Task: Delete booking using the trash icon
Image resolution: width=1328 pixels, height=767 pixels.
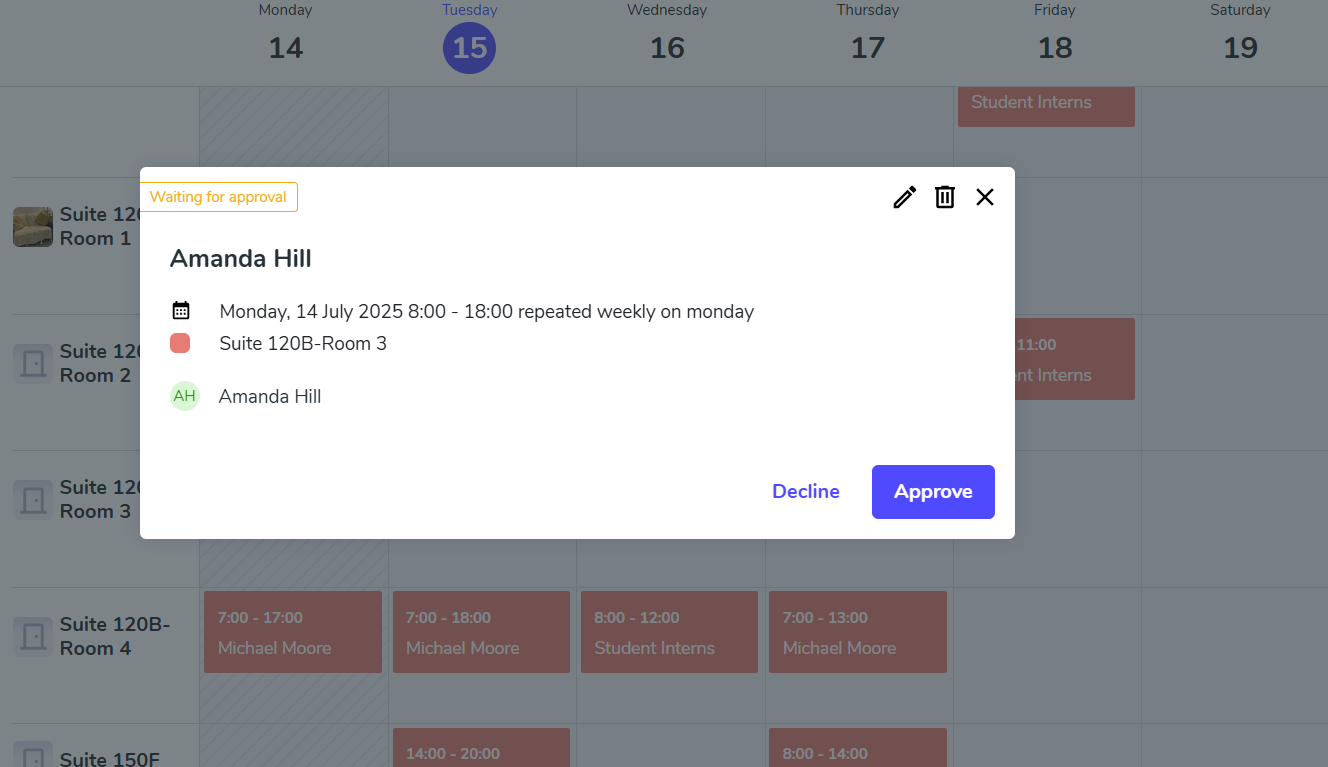Action: point(945,197)
